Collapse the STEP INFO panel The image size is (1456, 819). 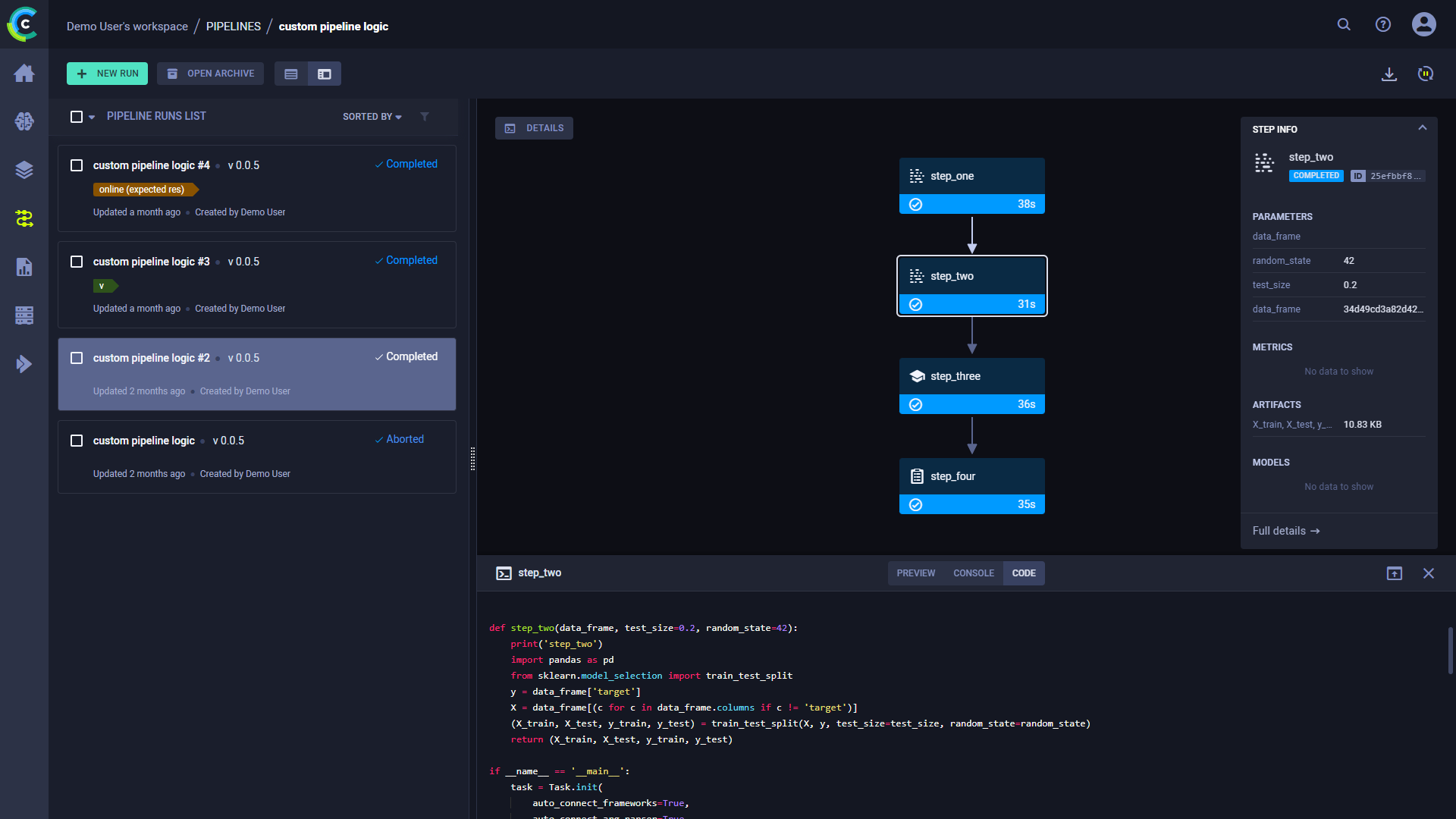pos(1423,127)
